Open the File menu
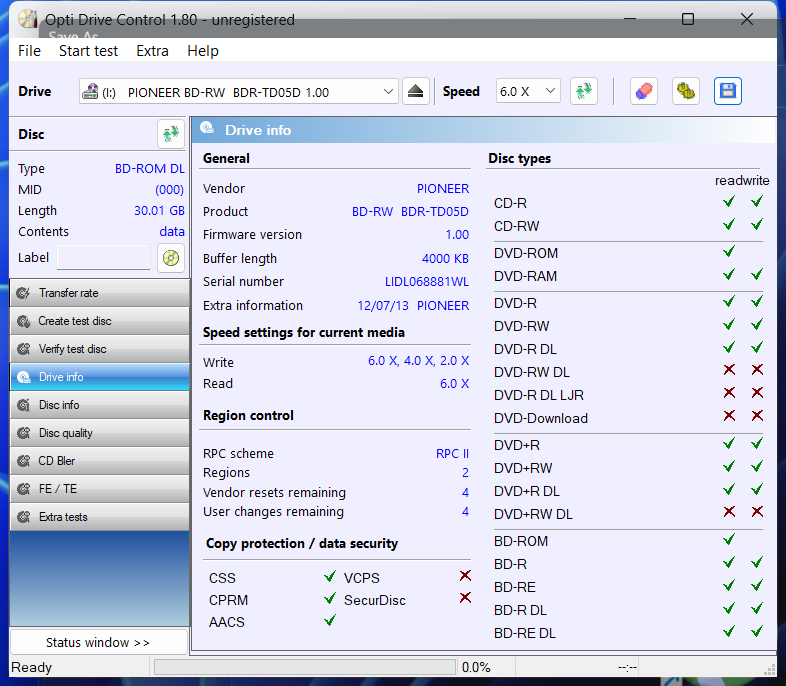786x686 pixels. point(30,51)
